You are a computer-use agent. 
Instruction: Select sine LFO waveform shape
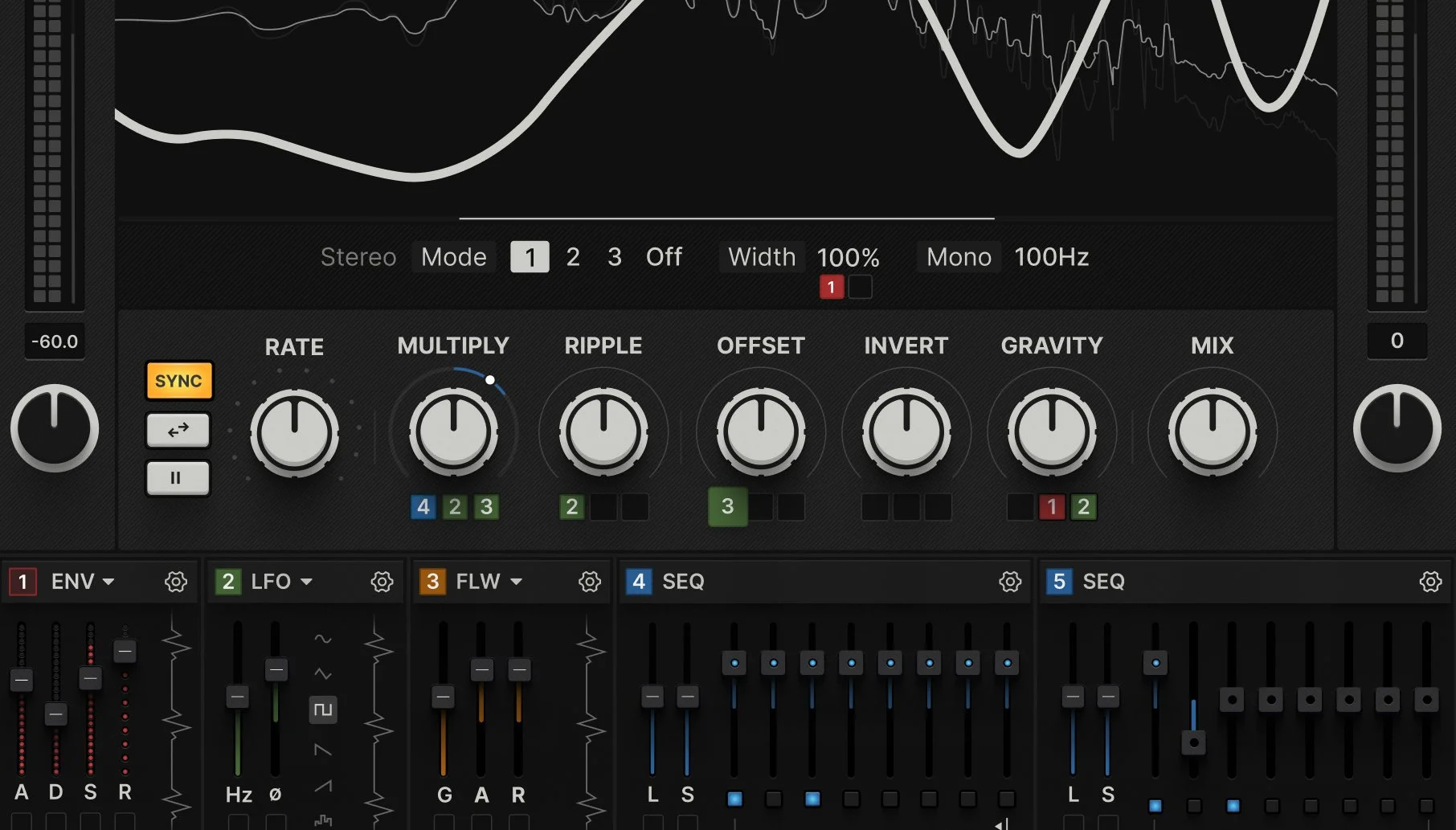[323, 640]
